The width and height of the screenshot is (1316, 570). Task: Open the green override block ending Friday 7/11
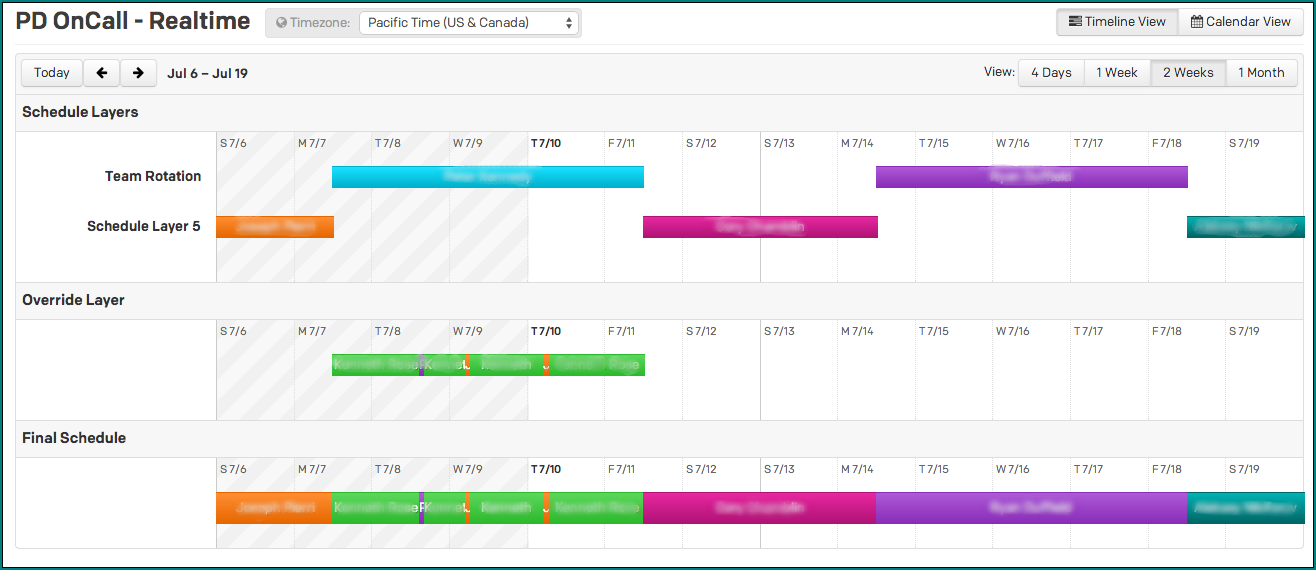(598, 365)
